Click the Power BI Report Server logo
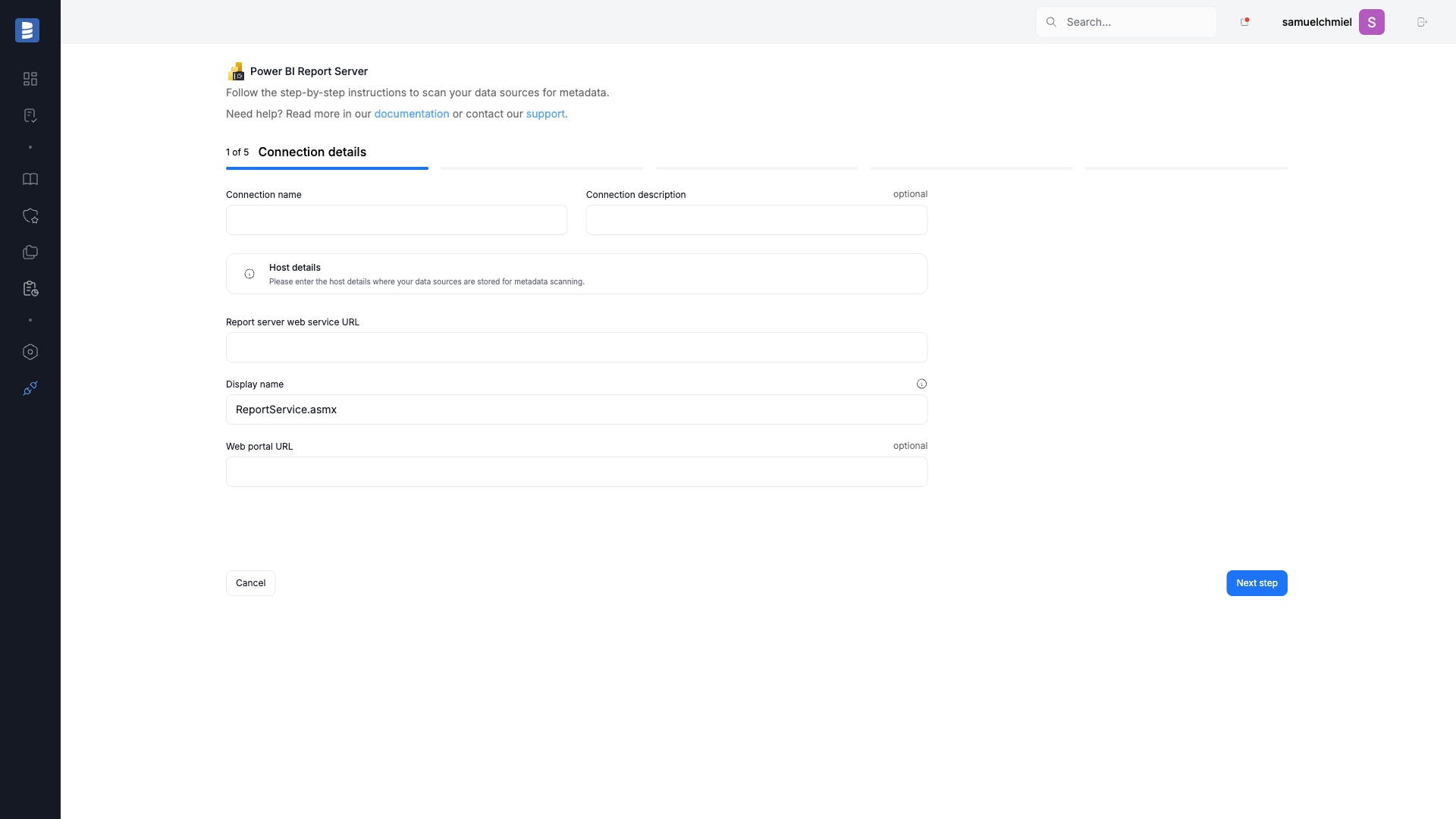Screen dimensions: 1456x819 [x=236, y=71]
